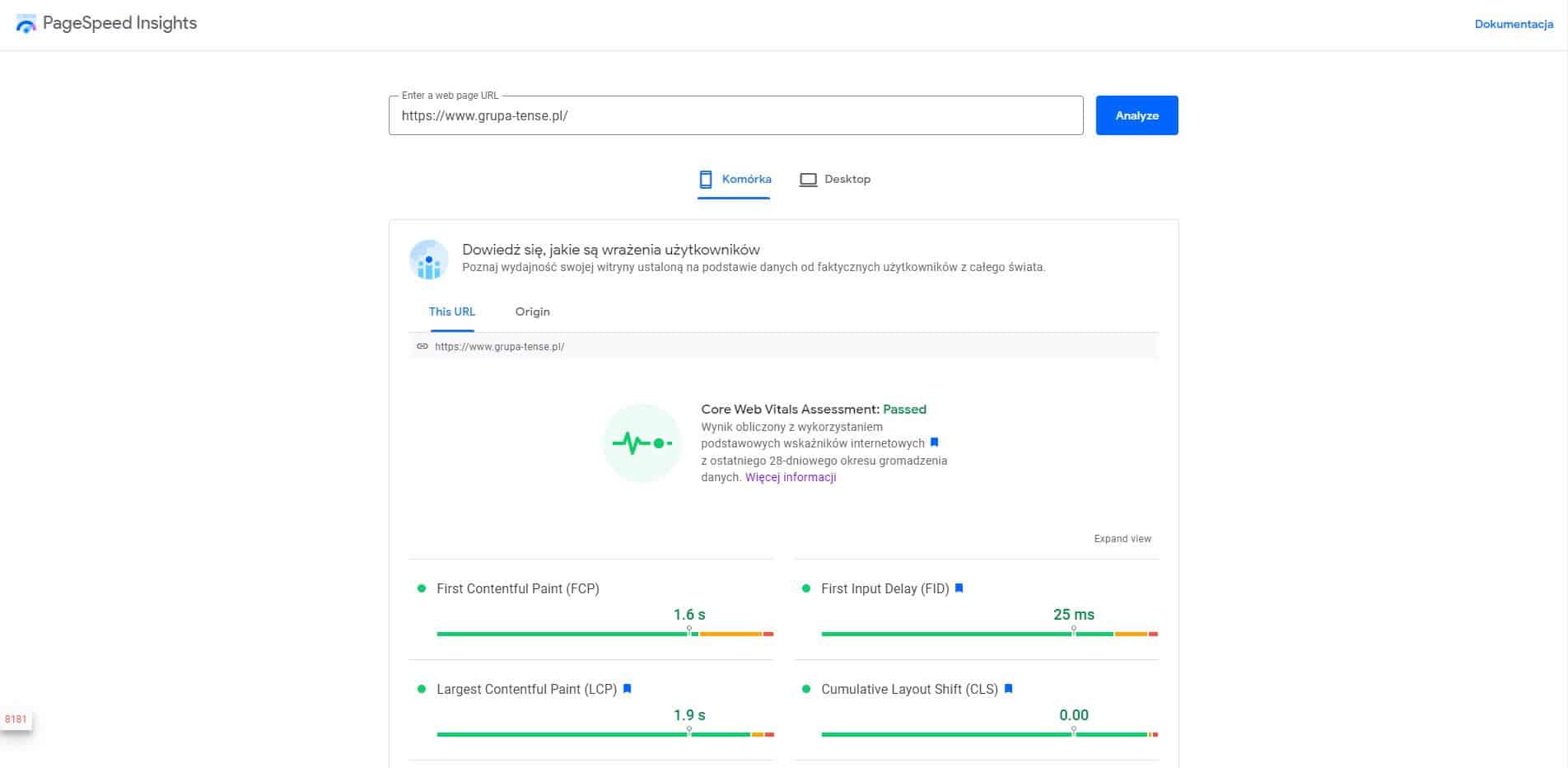
Task: Select the Origin tab
Action: coord(533,311)
